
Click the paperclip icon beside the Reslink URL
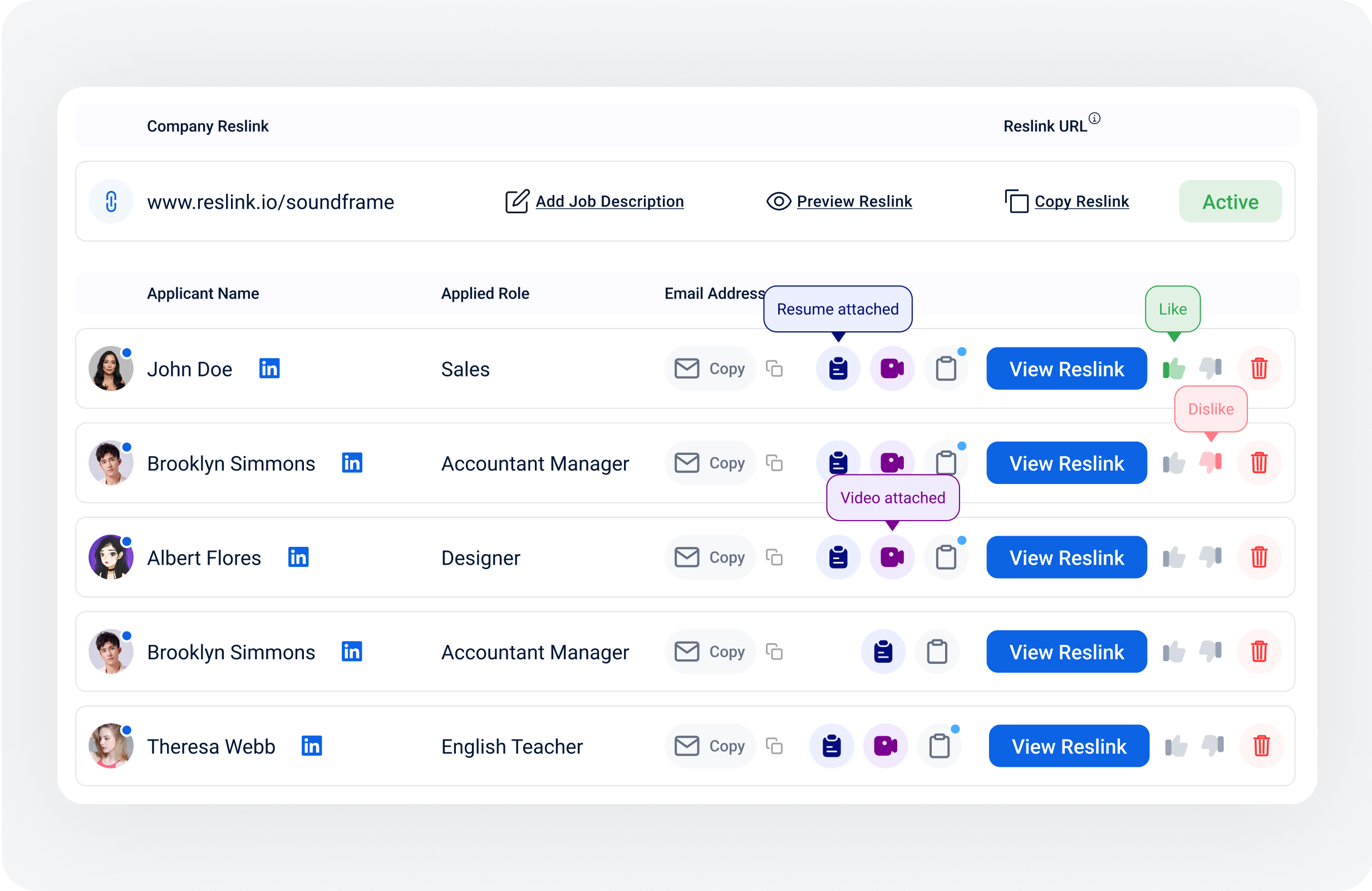[111, 201]
